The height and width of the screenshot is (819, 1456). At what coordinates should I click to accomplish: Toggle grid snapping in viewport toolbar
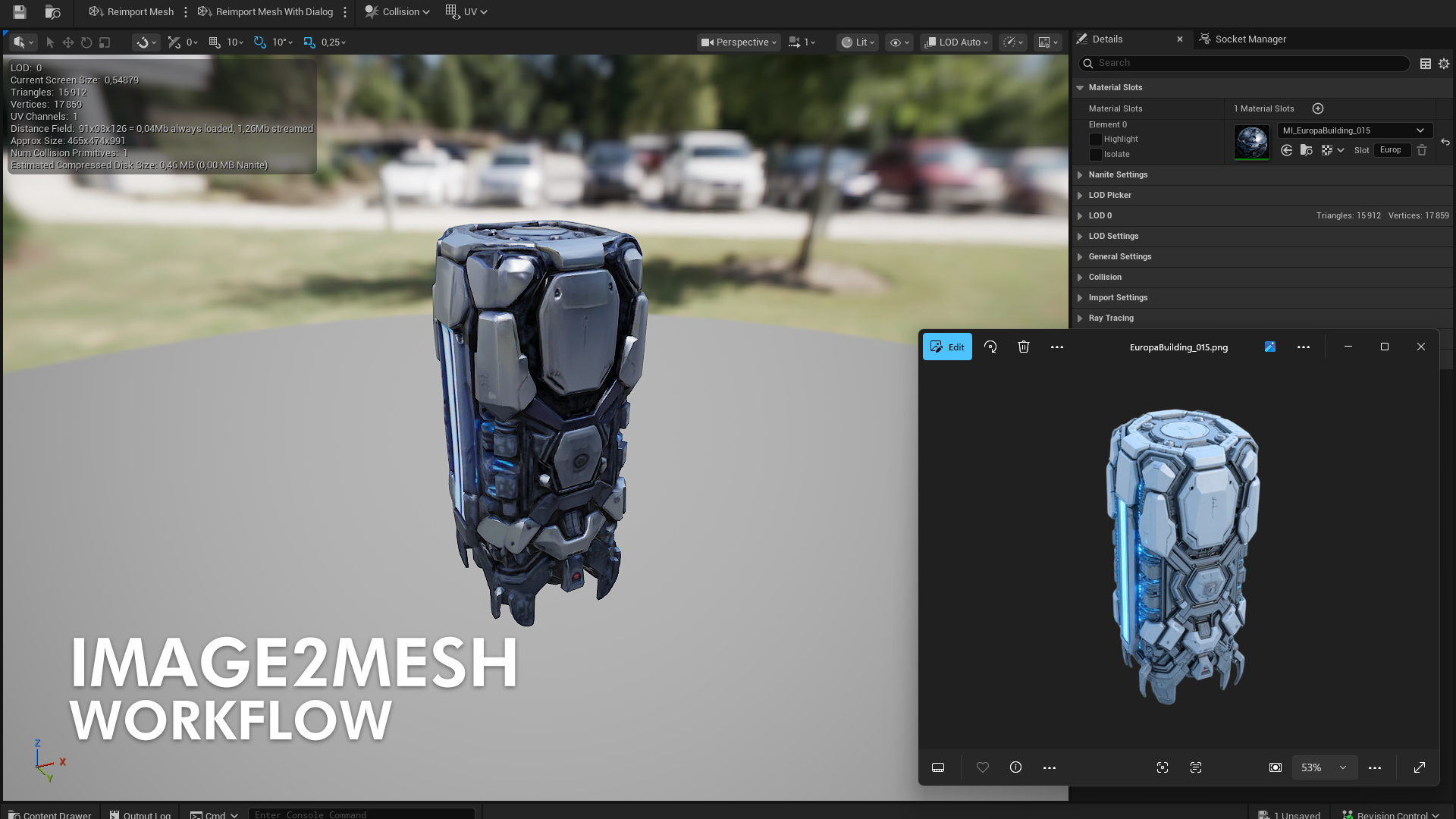(x=215, y=42)
